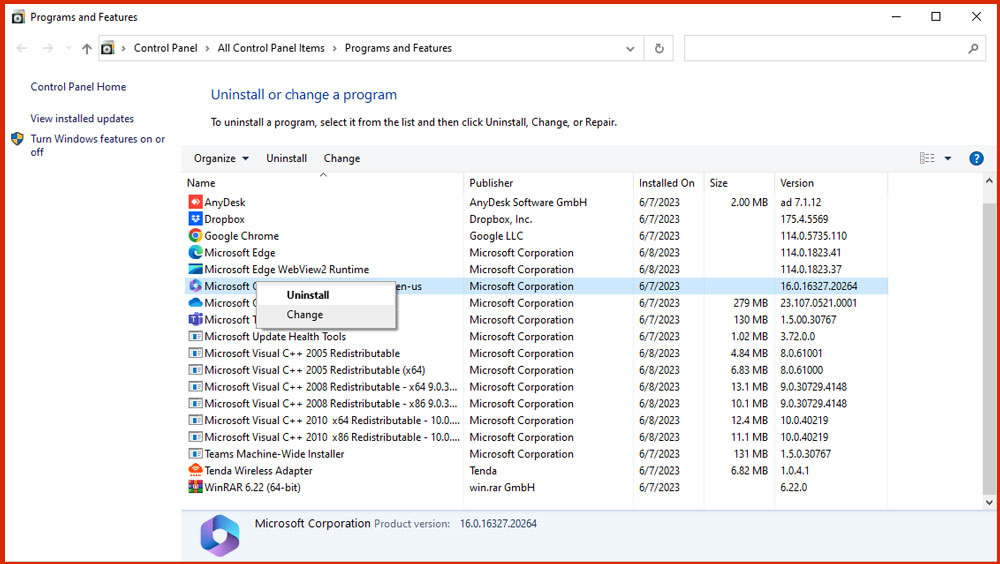This screenshot has height=564, width=1000.
Task: Expand chevron after All Control Panel Items
Action: 334,48
